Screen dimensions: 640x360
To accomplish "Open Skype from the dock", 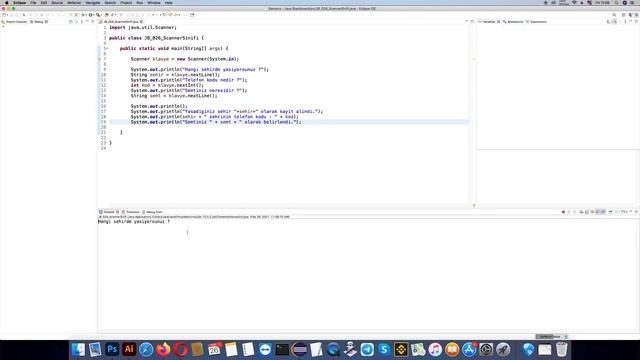I will click(384, 349).
